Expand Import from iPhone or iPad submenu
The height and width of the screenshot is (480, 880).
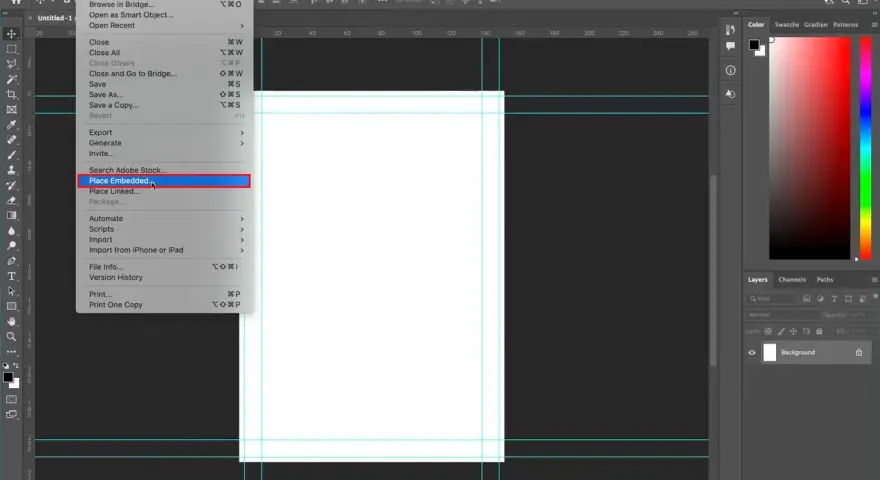click(x=165, y=250)
